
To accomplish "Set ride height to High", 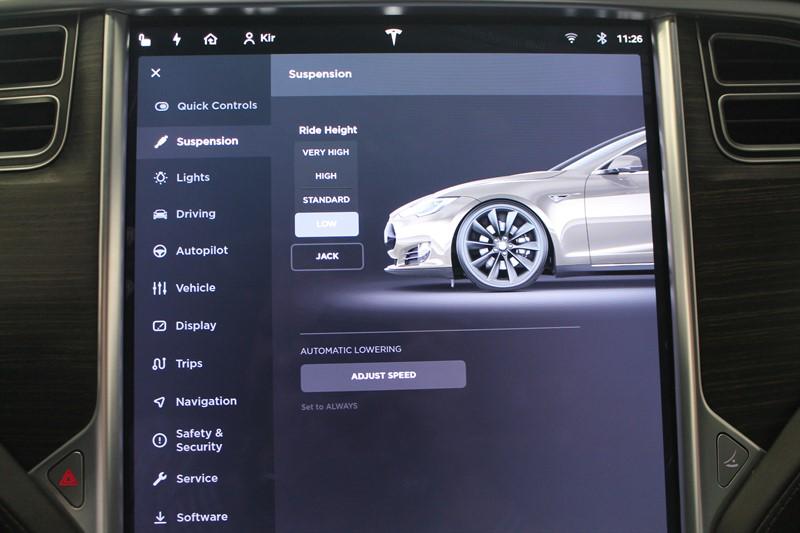I will tap(326, 176).
